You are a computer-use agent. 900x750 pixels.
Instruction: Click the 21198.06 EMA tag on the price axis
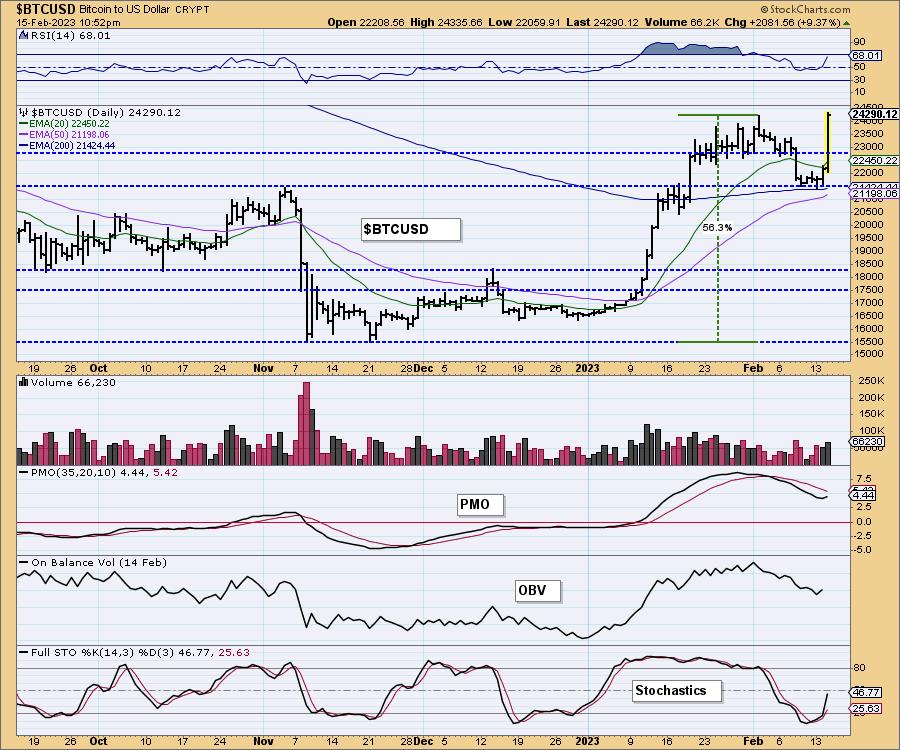tap(874, 193)
